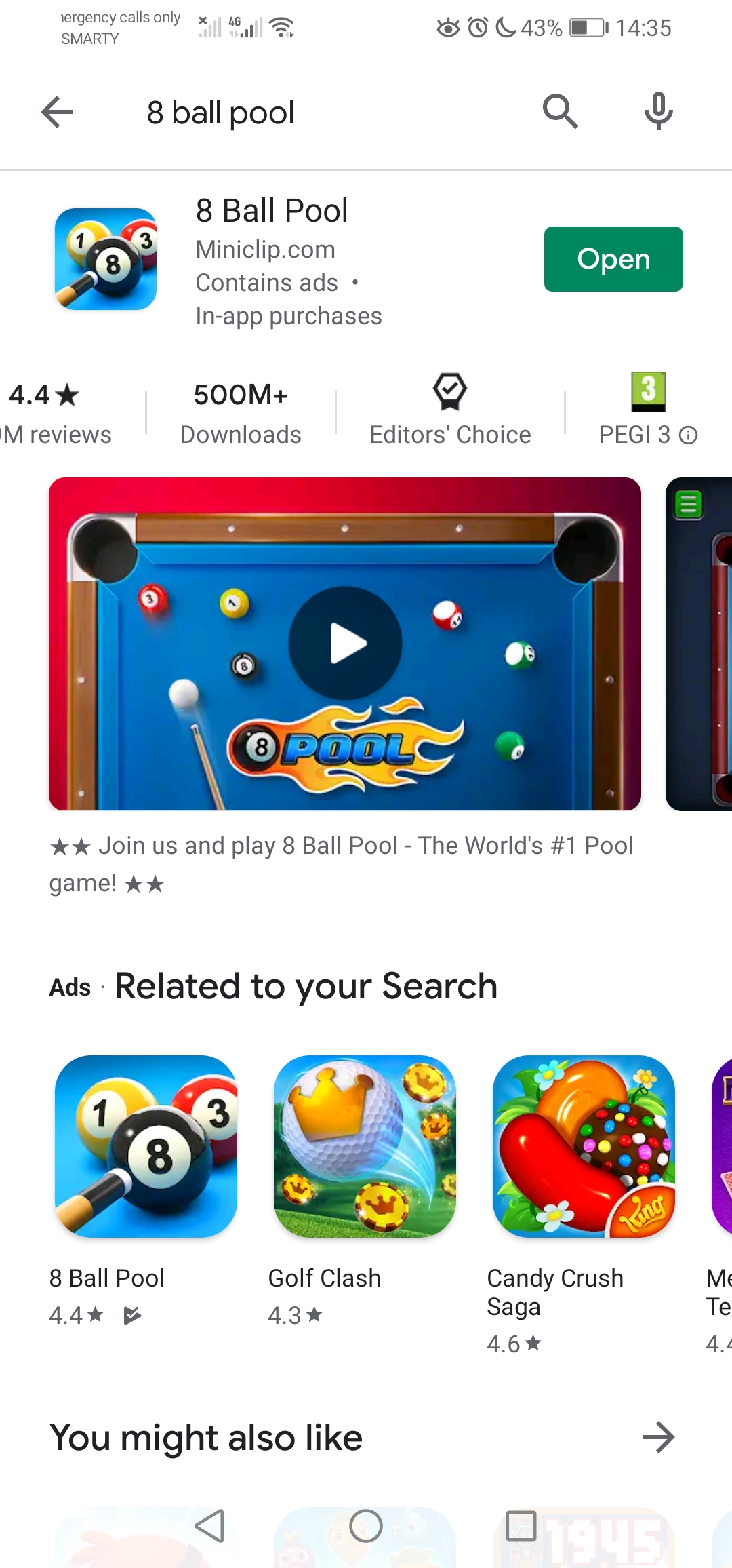The width and height of the screenshot is (732, 1568).
Task: Tap the microphone voice search icon
Action: point(658,112)
